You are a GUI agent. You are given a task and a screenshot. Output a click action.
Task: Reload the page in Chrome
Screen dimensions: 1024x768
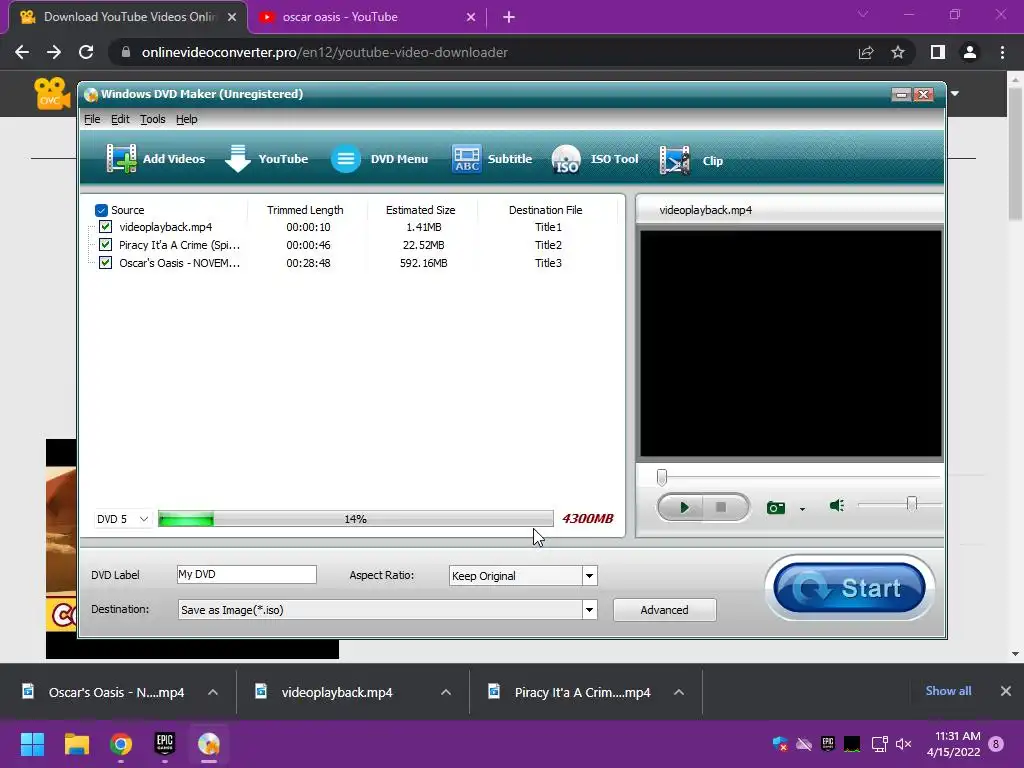click(86, 52)
